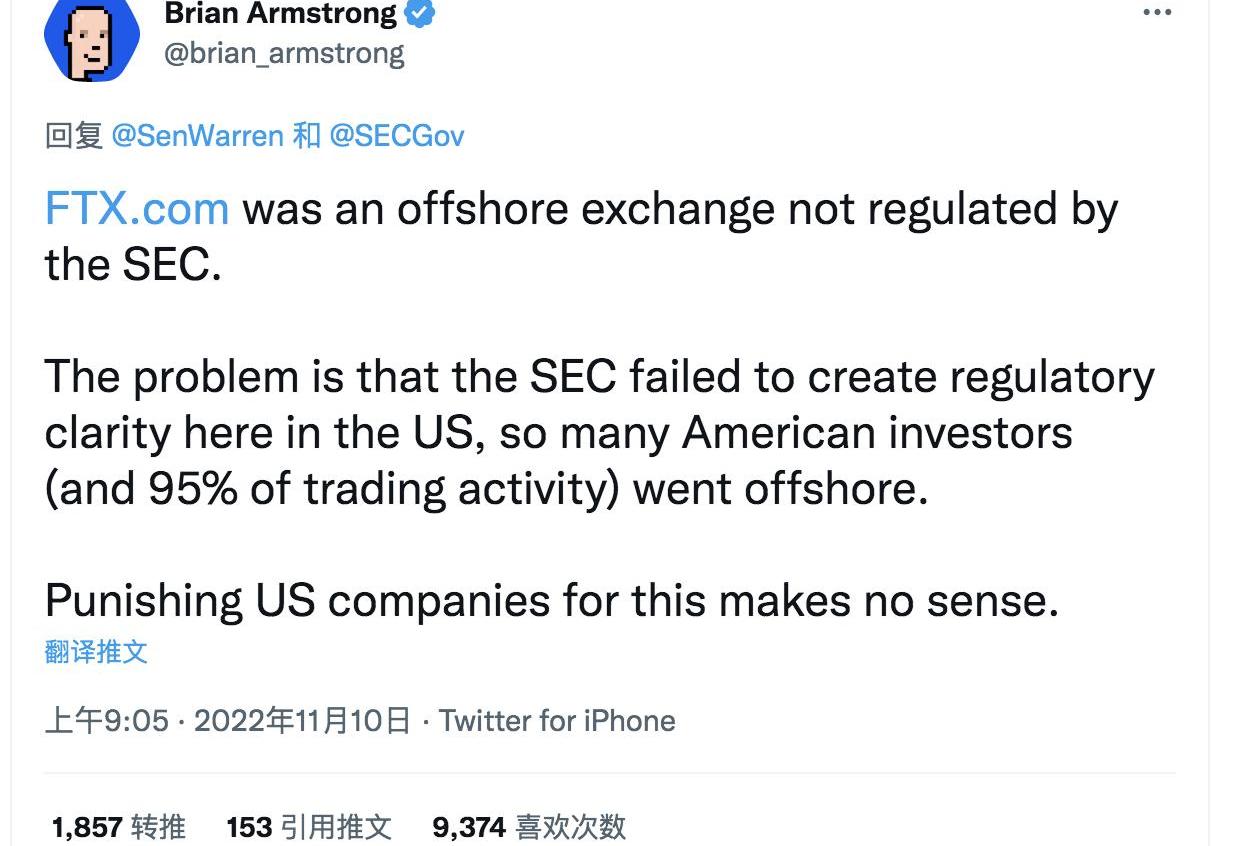Image resolution: width=1236 pixels, height=846 pixels.
Task: Follow the FTX.com link
Action: click(137, 209)
